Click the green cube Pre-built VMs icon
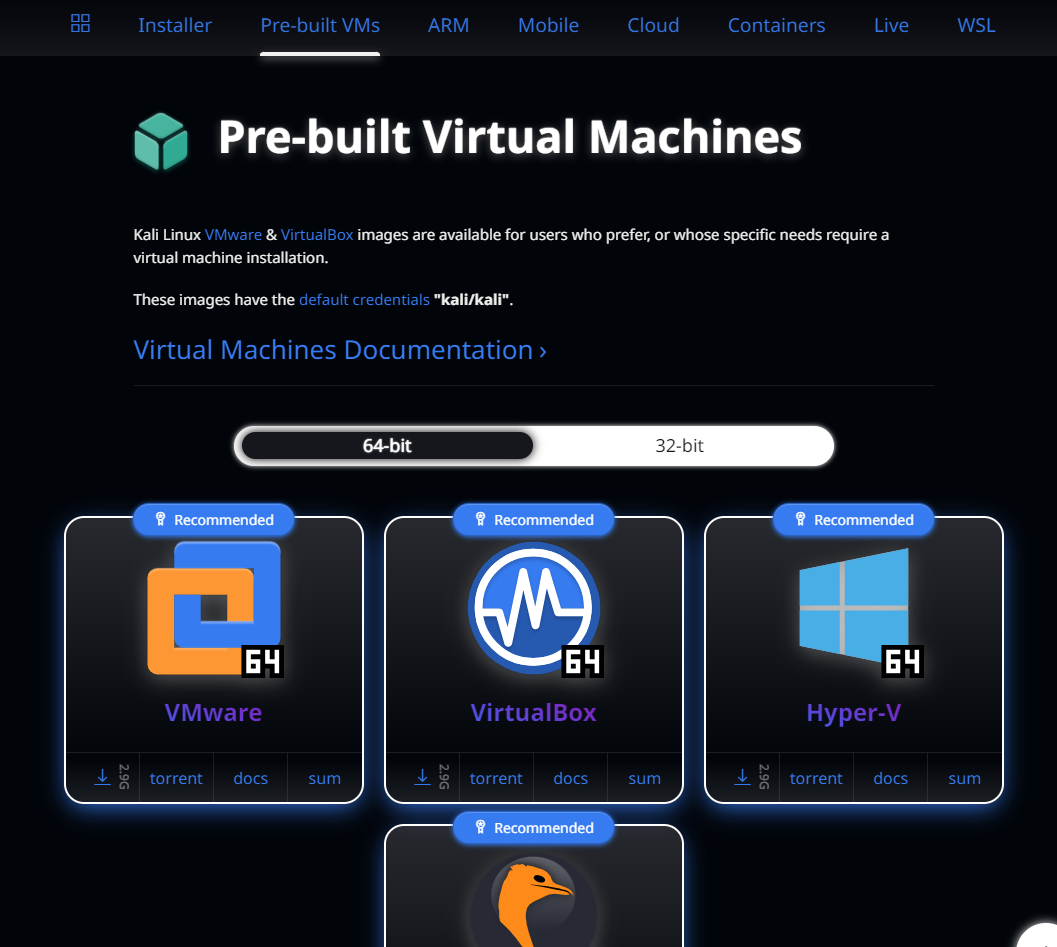This screenshot has width=1057, height=947. tap(161, 141)
